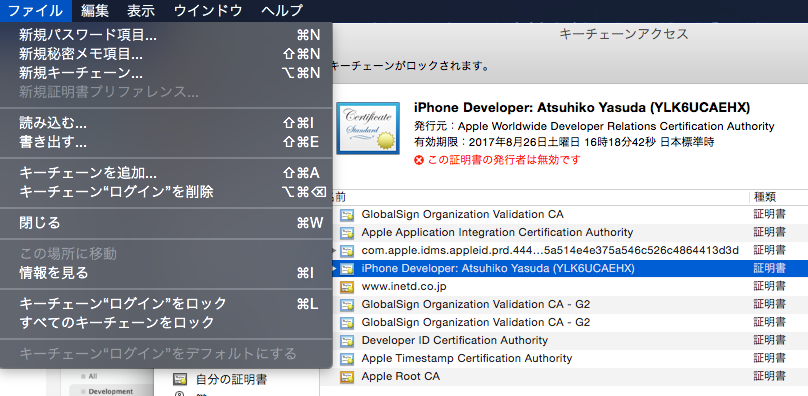808x396 pixels.
Task: Choose すべてのキーチェーンをロック menu item
Action: (x=166, y=323)
